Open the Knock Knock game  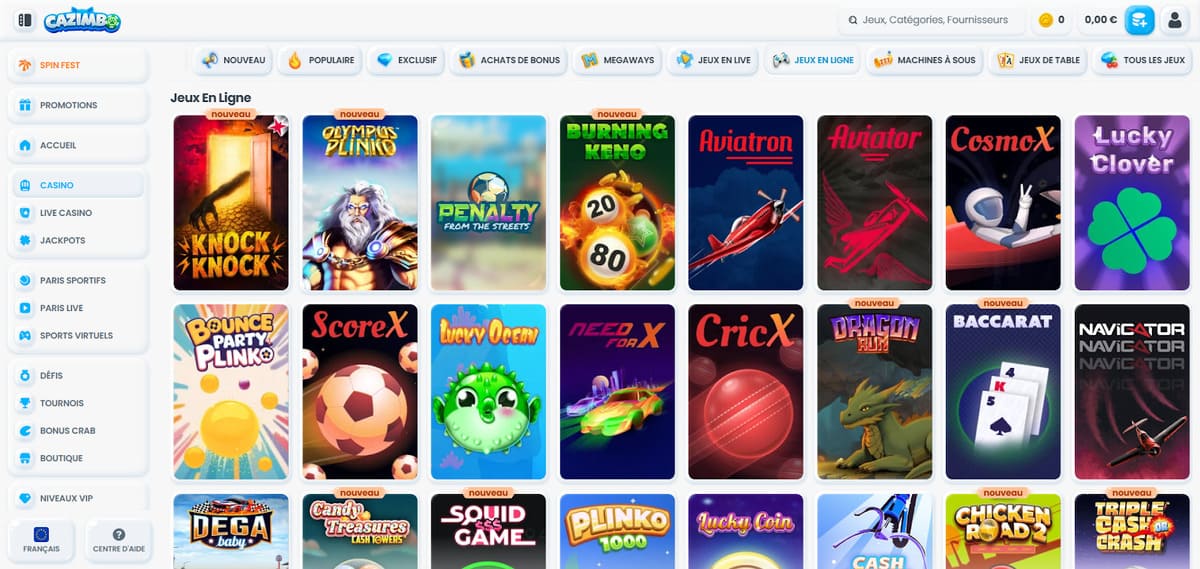231,203
